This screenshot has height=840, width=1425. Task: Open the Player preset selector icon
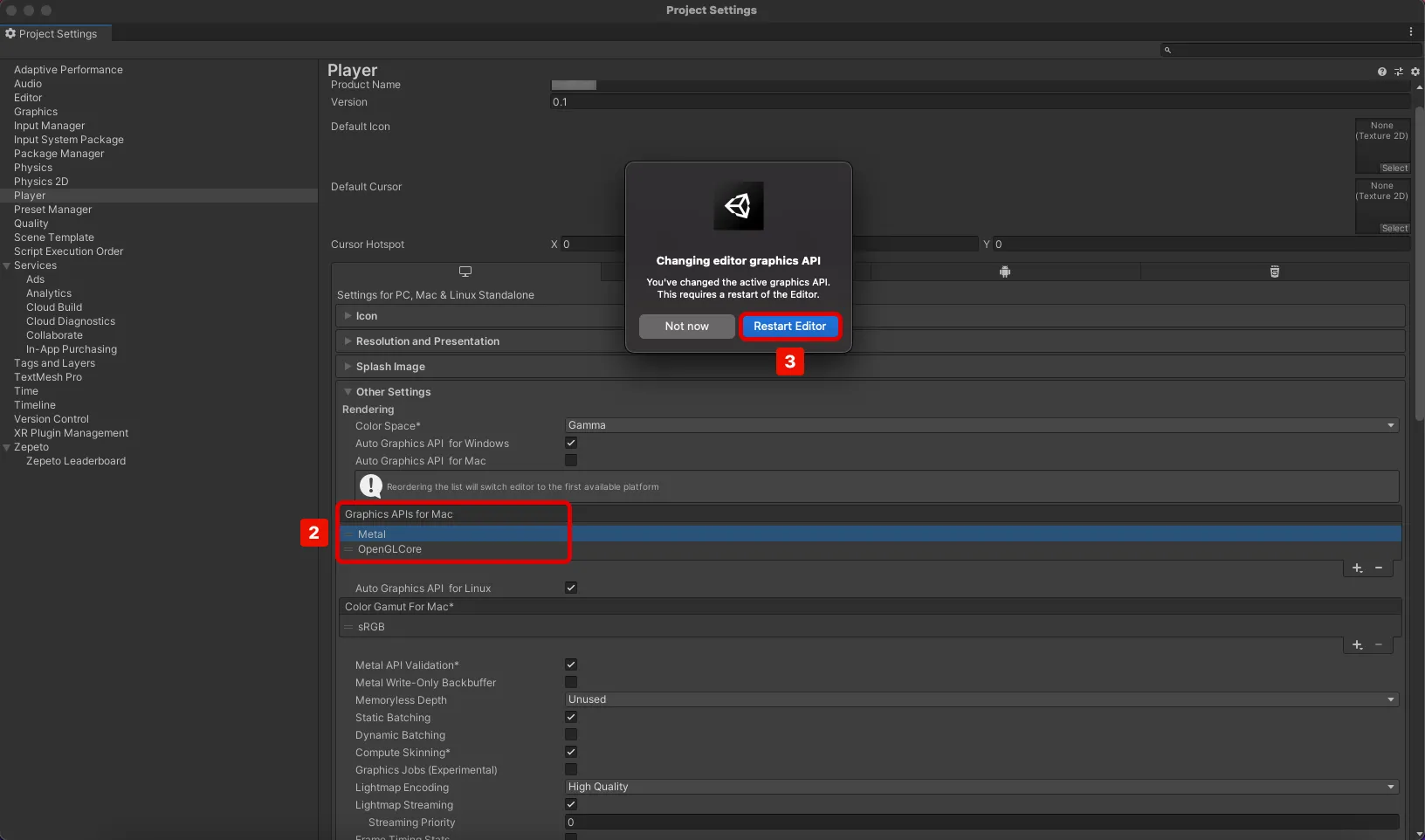1399,72
